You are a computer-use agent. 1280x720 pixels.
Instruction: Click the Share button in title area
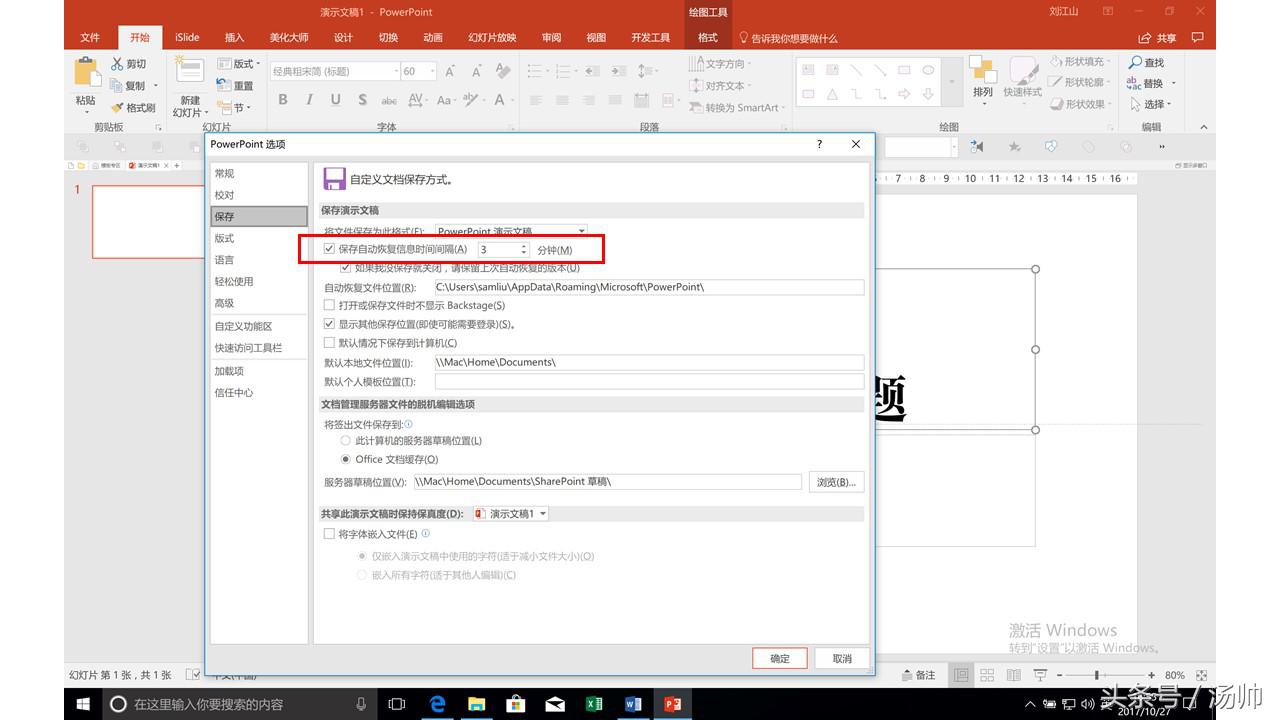point(1158,38)
